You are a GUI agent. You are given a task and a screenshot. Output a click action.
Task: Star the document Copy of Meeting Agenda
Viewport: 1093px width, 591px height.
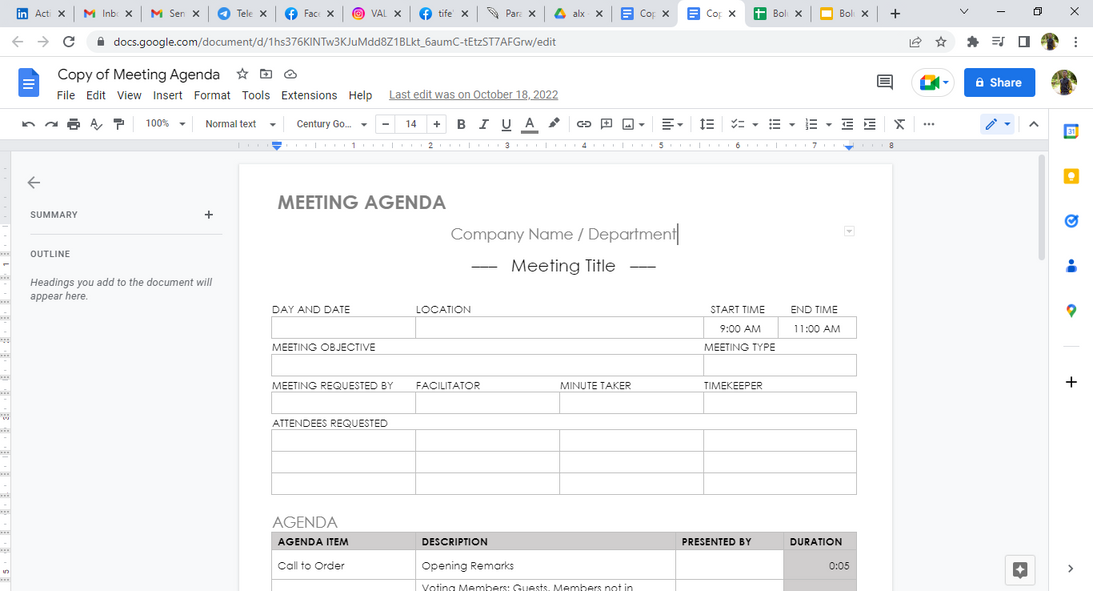(242, 74)
